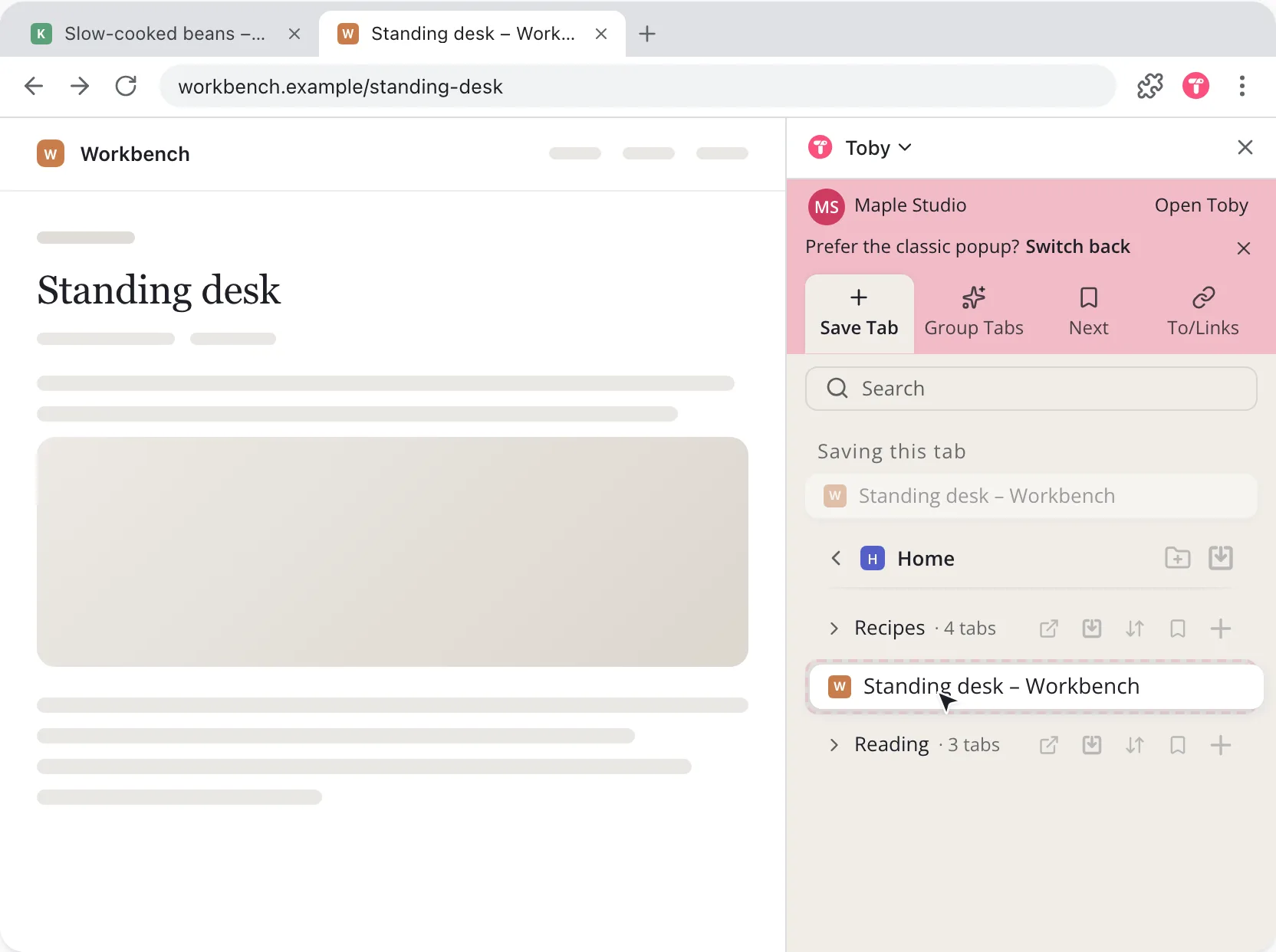Dismiss the classic popup banner
1276x952 pixels.
click(x=1243, y=248)
